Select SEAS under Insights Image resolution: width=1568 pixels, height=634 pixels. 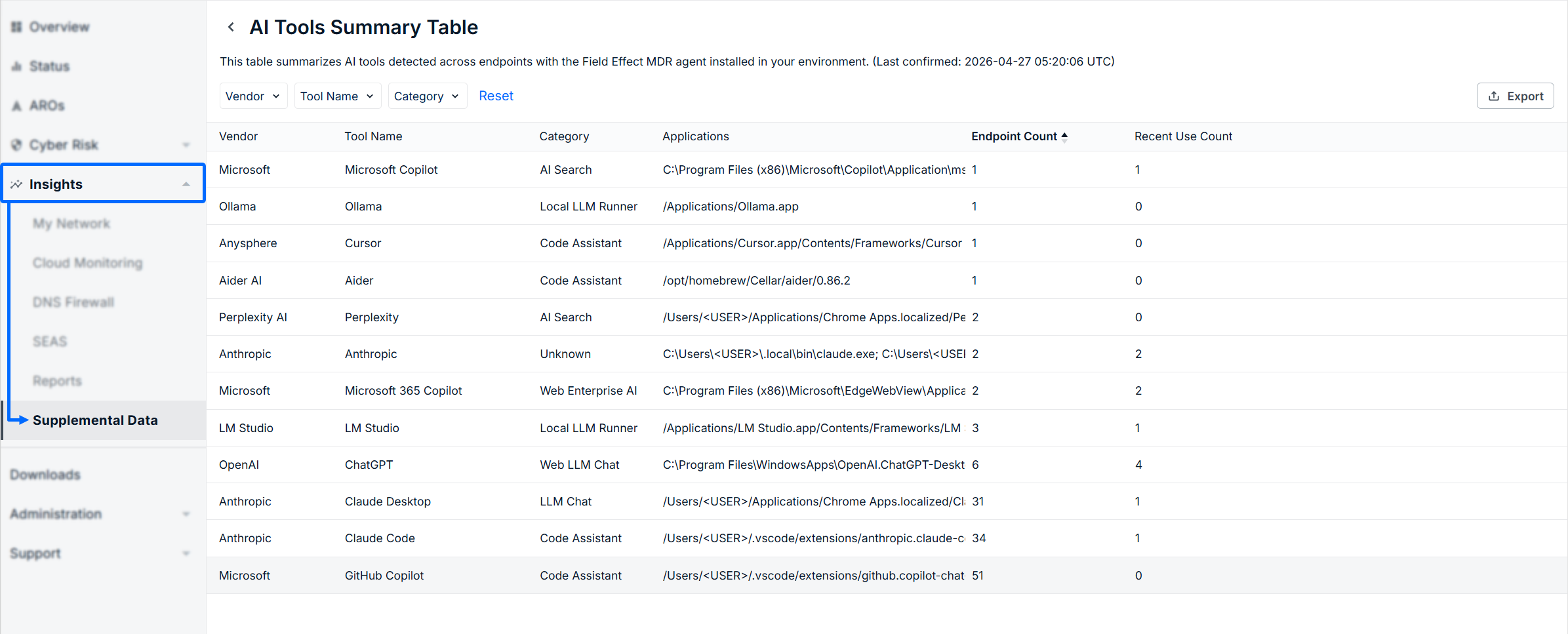[50, 342]
